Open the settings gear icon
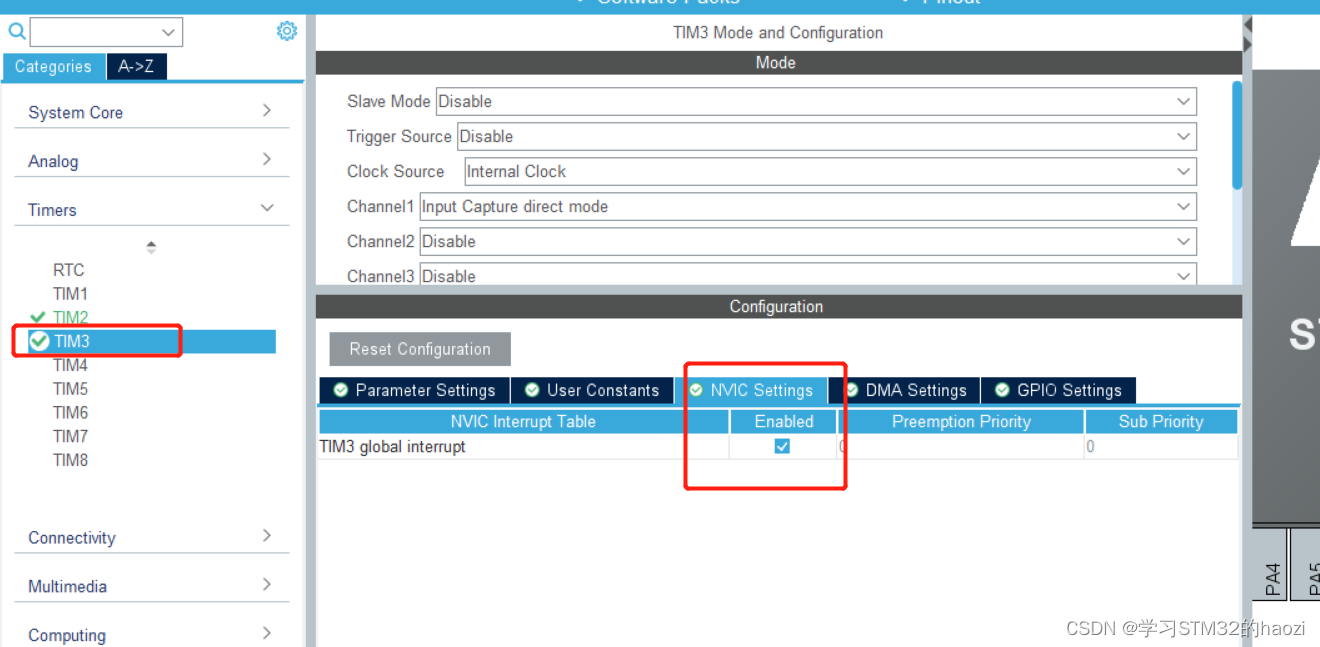Viewport: 1320px width, 647px height. click(287, 31)
